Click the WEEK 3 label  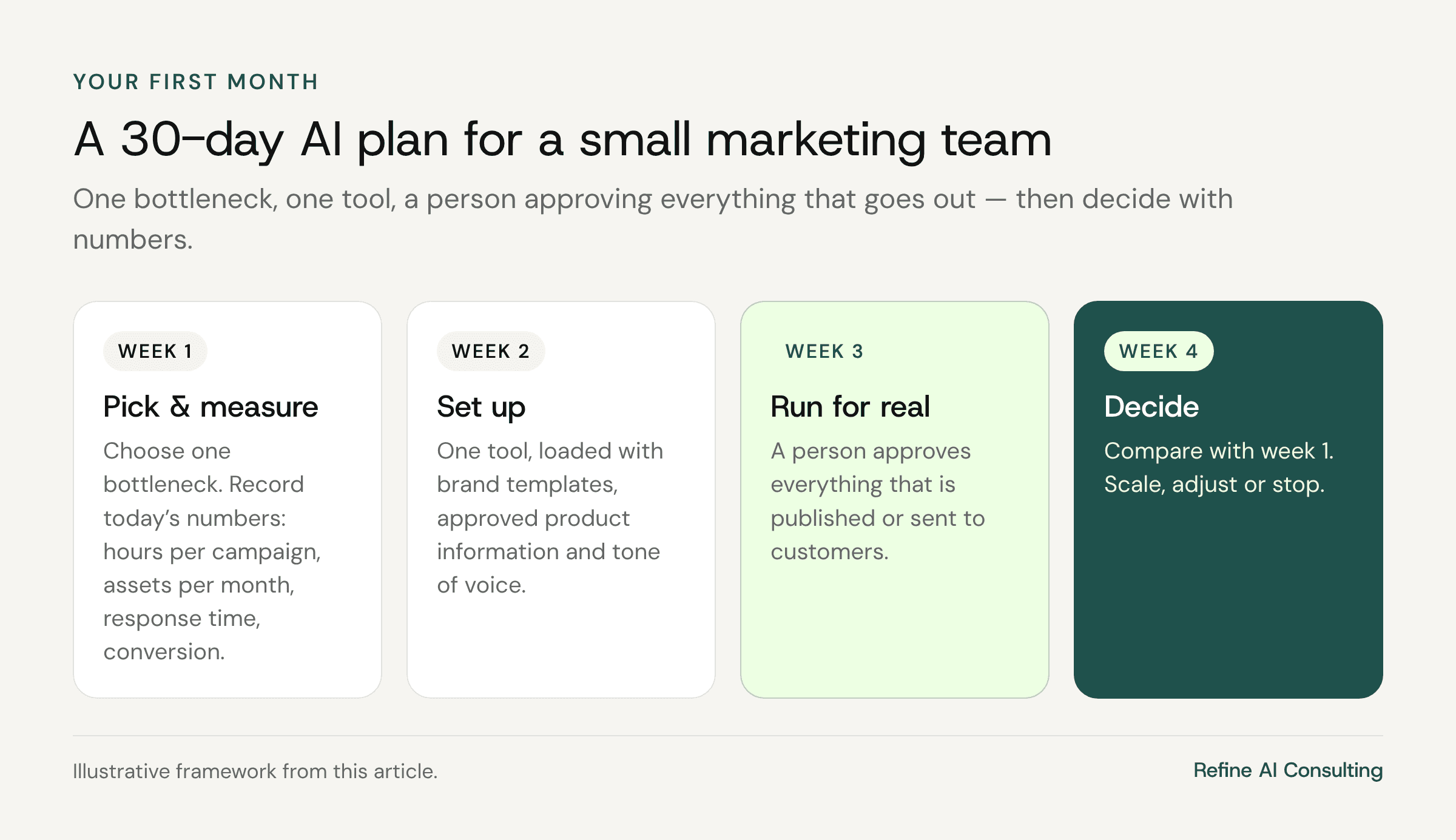(824, 351)
